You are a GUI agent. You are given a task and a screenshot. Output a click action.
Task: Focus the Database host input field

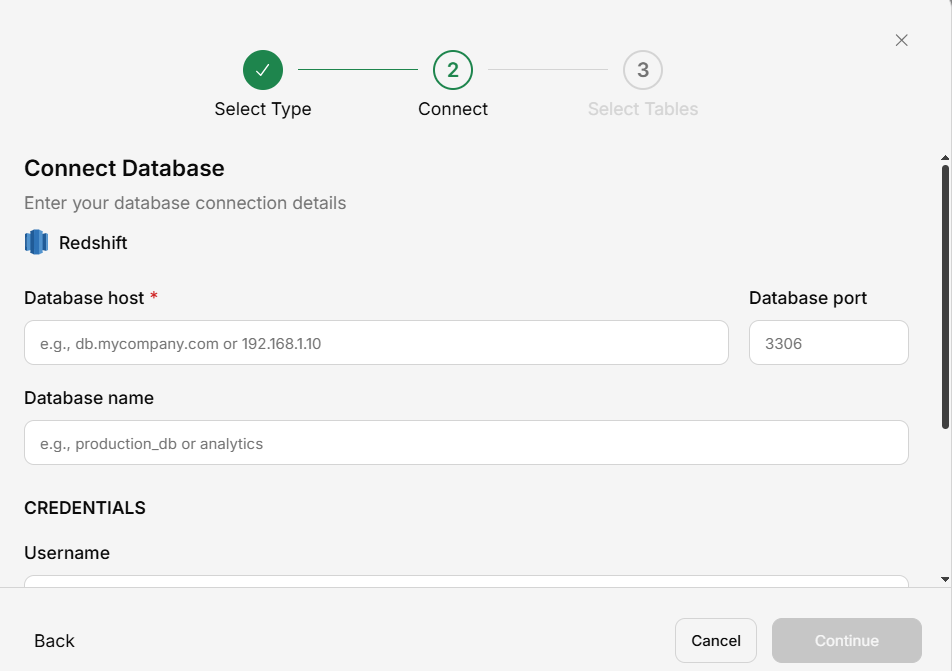(376, 343)
